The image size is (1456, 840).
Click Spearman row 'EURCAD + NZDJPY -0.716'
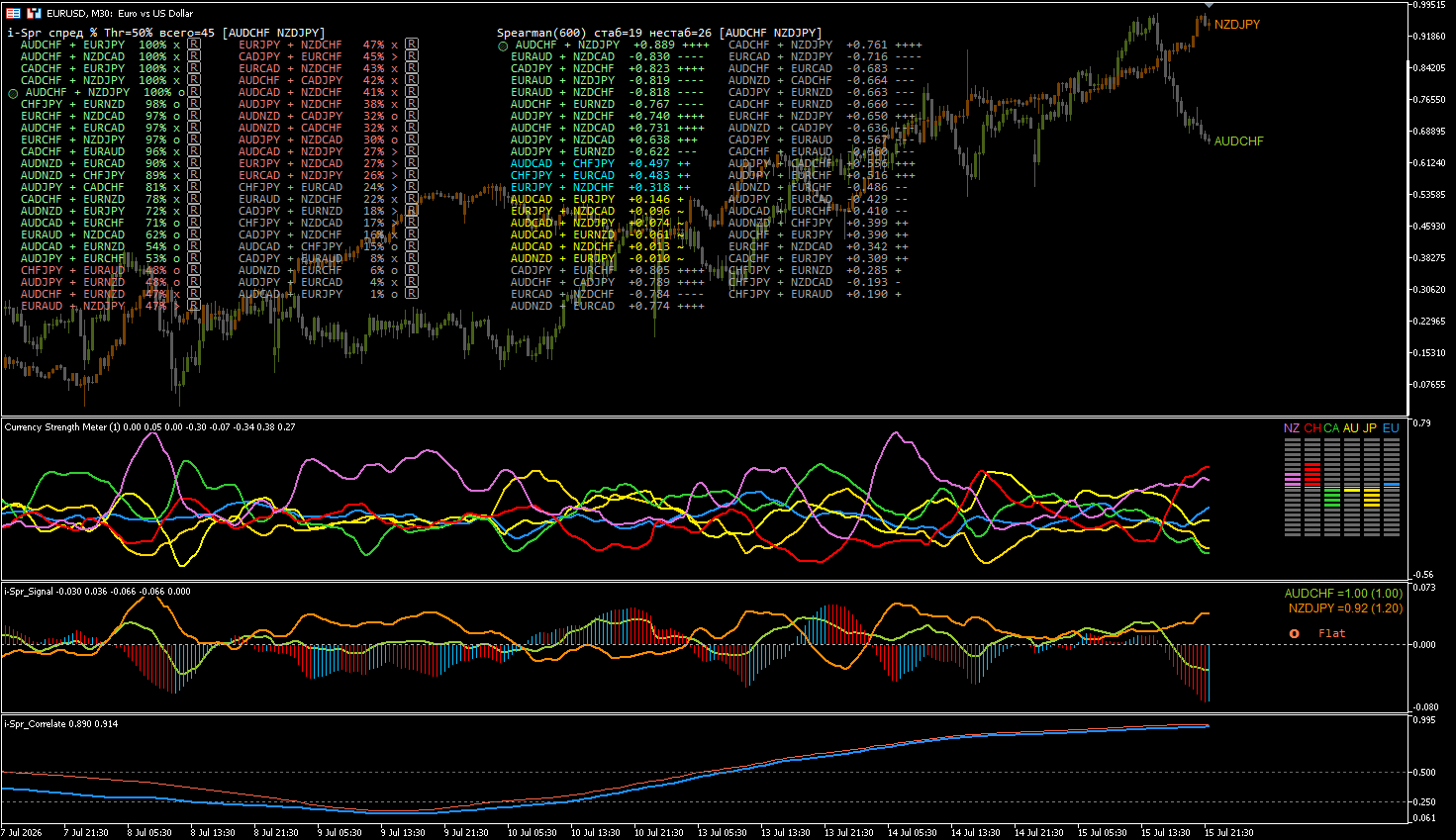(x=825, y=56)
